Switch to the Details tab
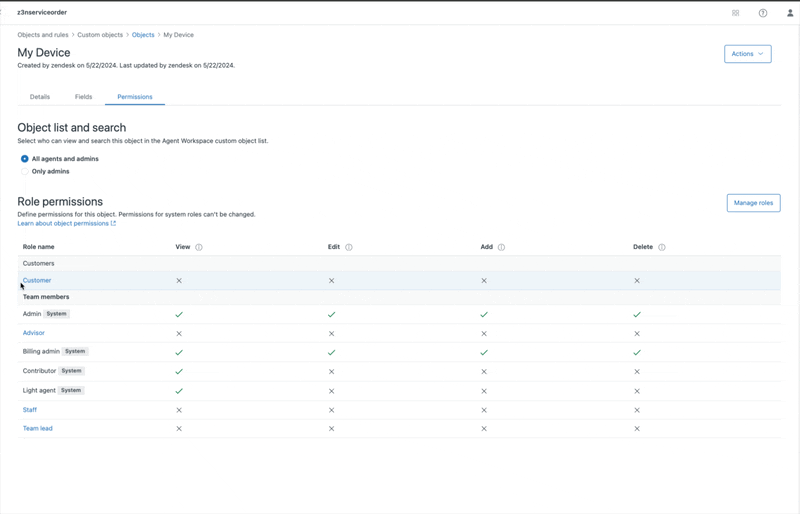This screenshot has height=514, width=800. (40, 96)
